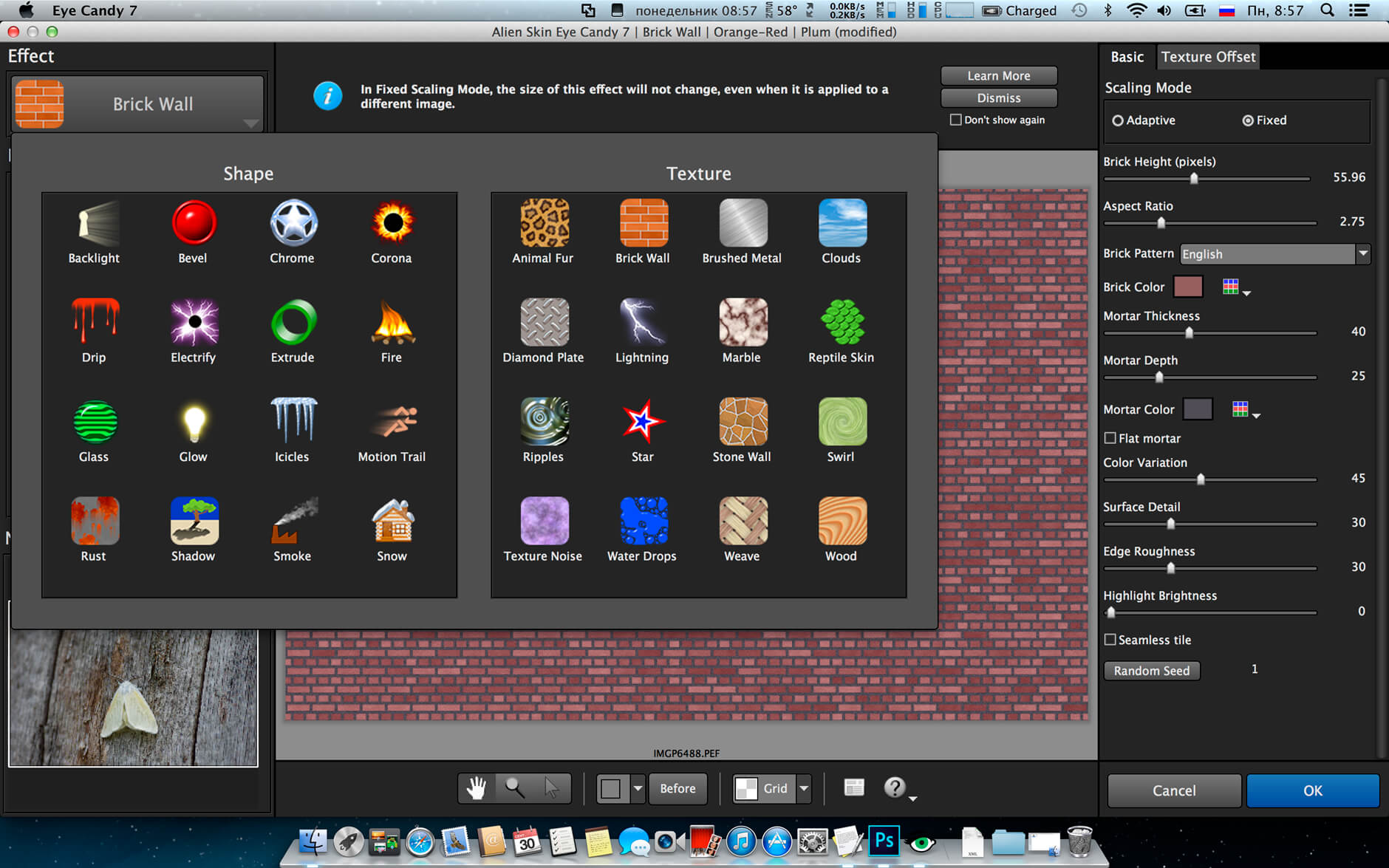Click the Mortar Color swatch
Screen dimensions: 1389x868
point(1198,409)
